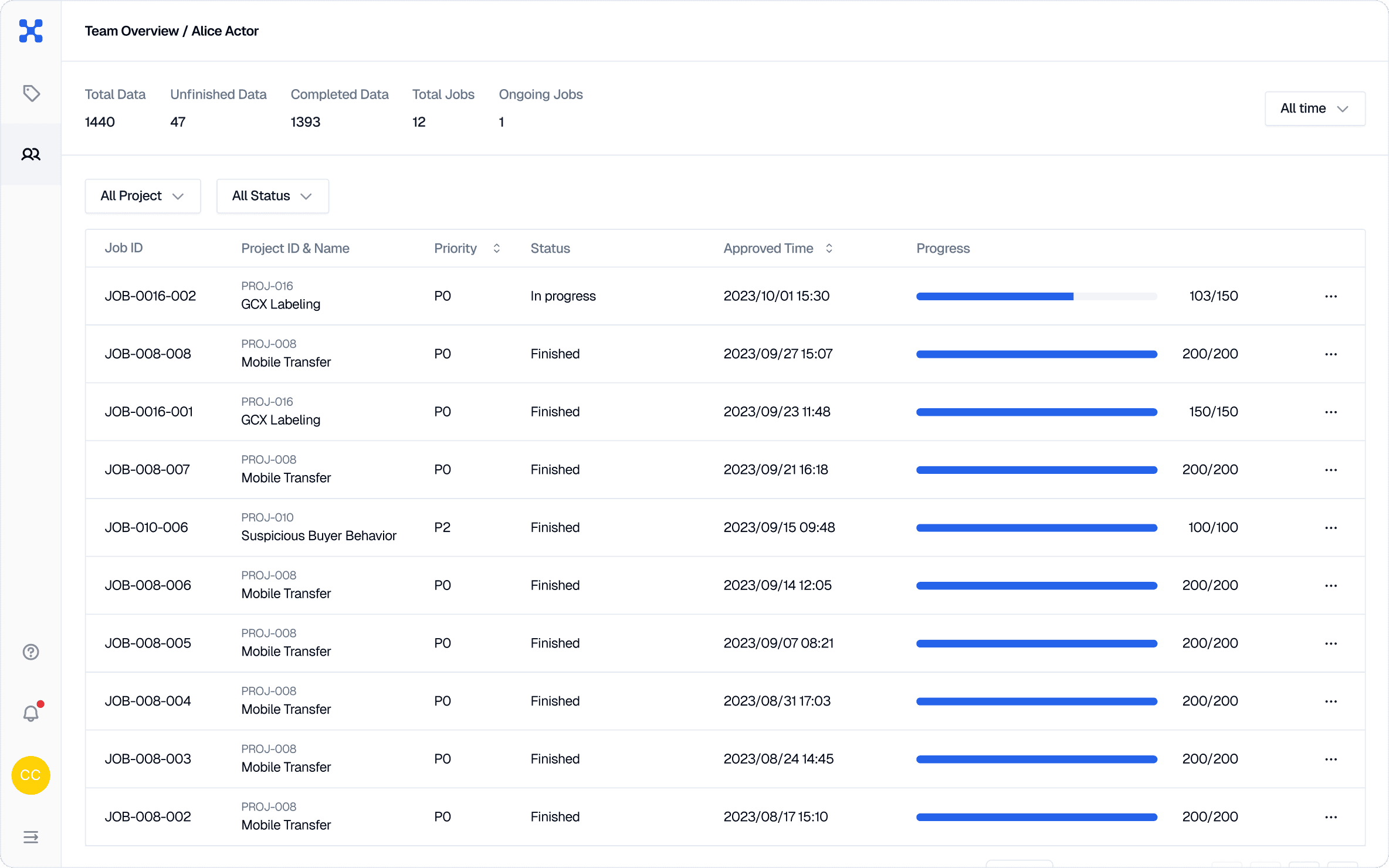Select job ID JOB-0016-001

pos(149,412)
